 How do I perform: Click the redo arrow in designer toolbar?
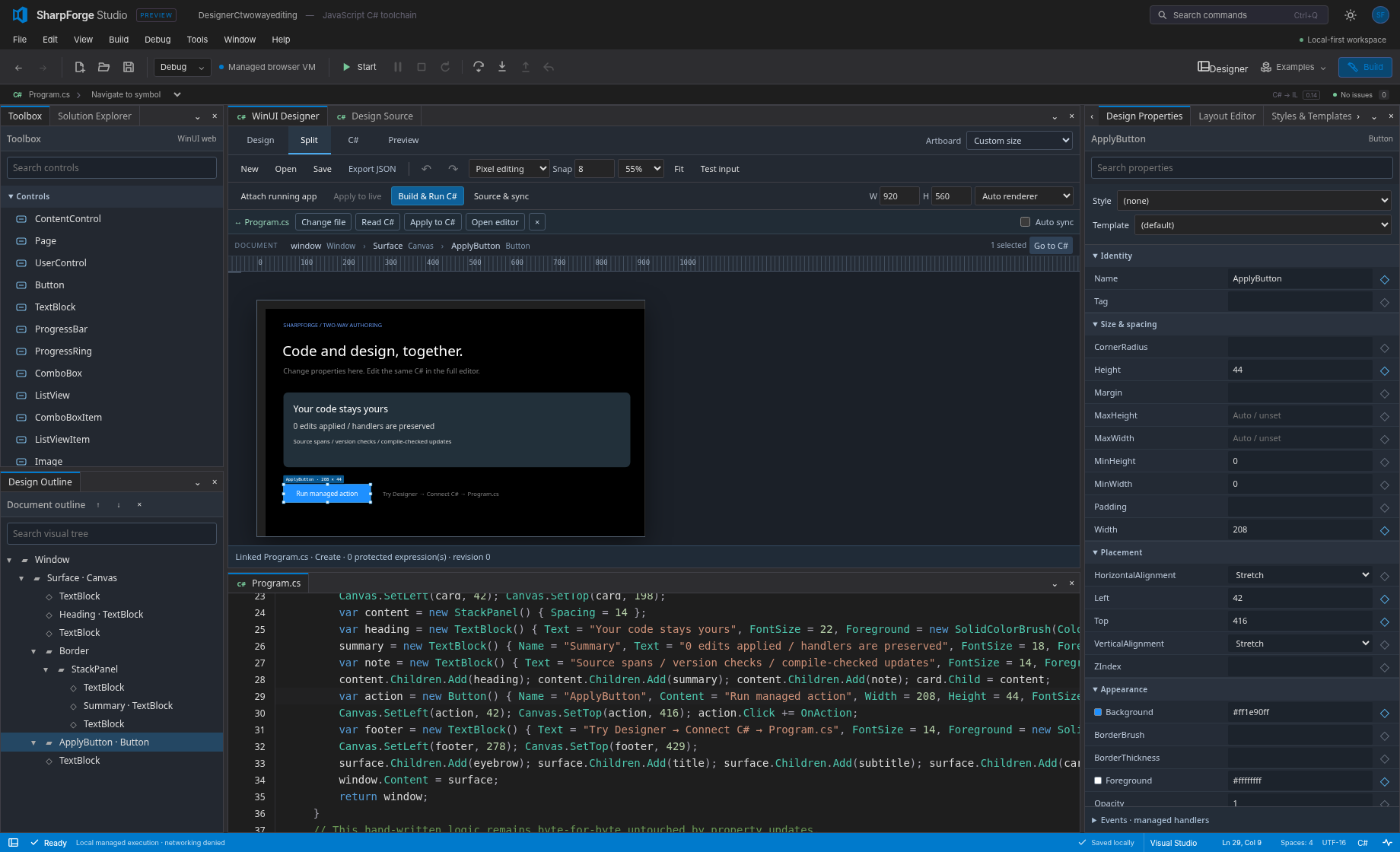coord(453,169)
